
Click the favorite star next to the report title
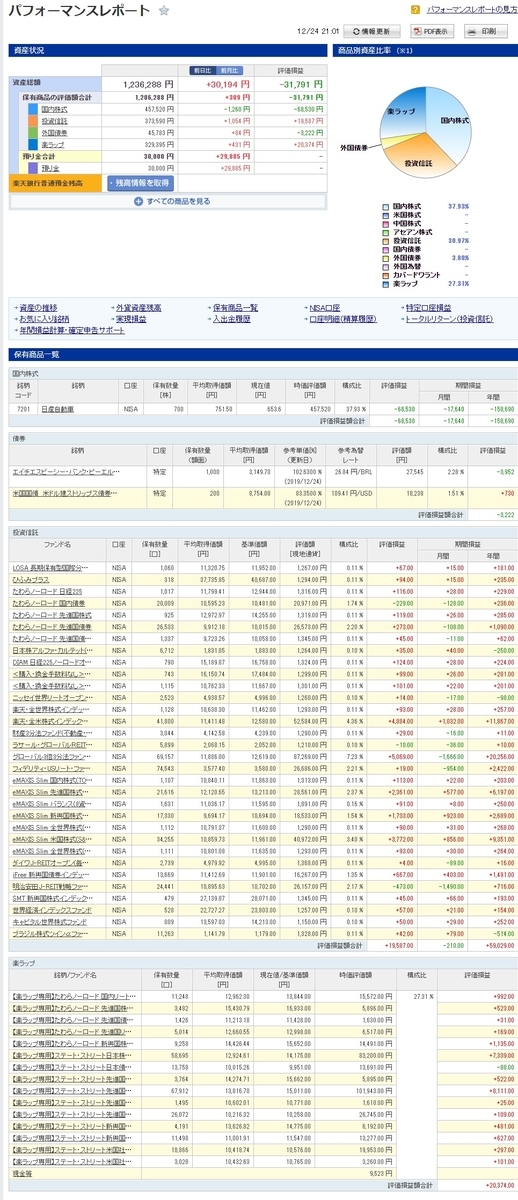(x=164, y=10)
